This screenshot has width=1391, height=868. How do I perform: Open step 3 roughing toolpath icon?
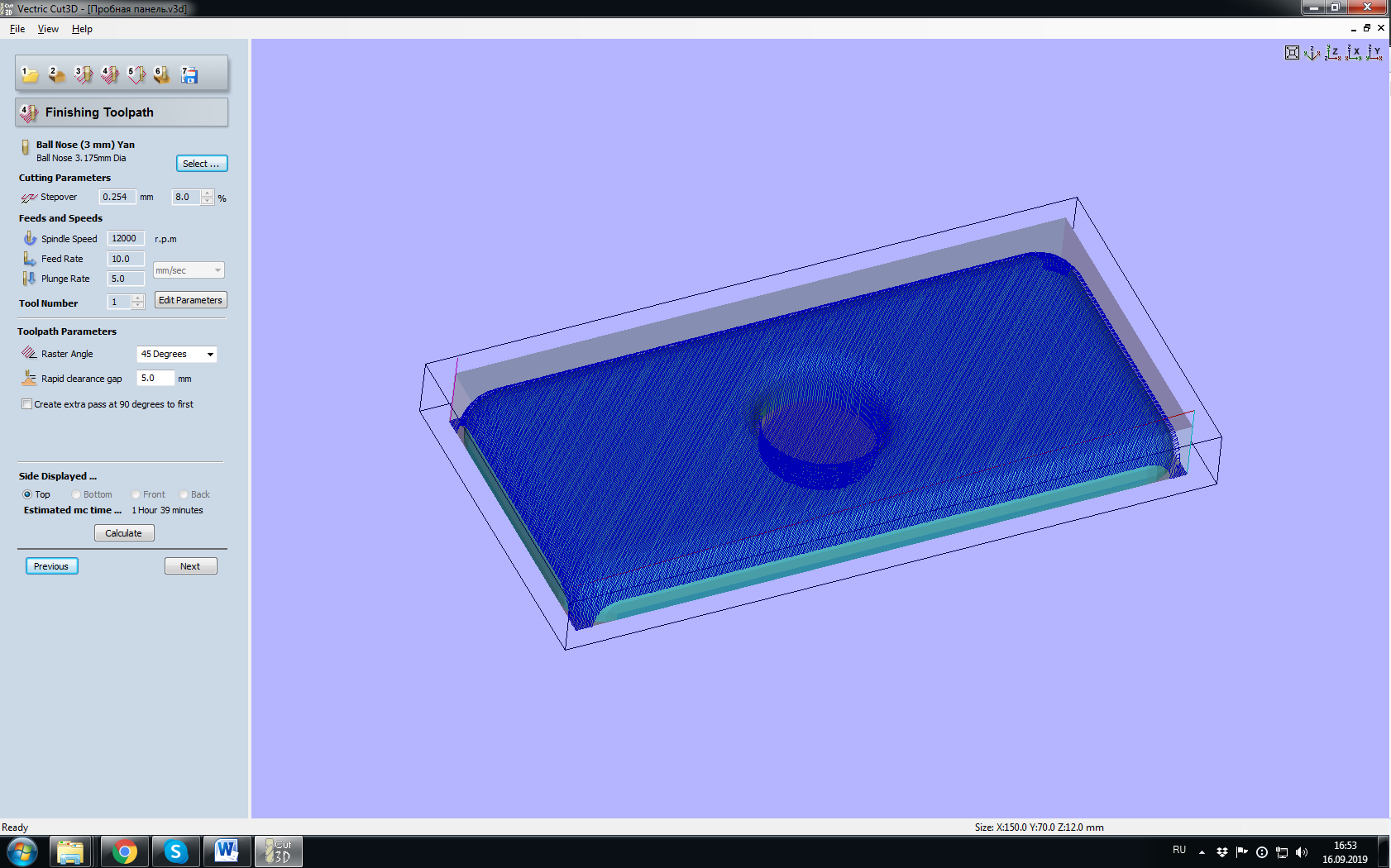coord(83,75)
